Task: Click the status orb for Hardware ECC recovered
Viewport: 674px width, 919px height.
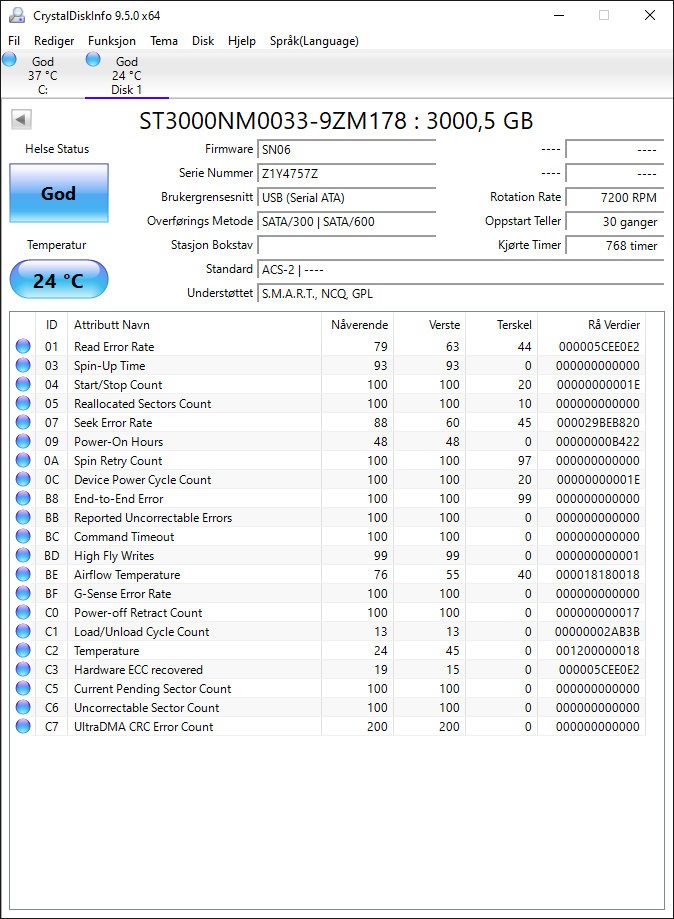Action: tap(23, 669)
